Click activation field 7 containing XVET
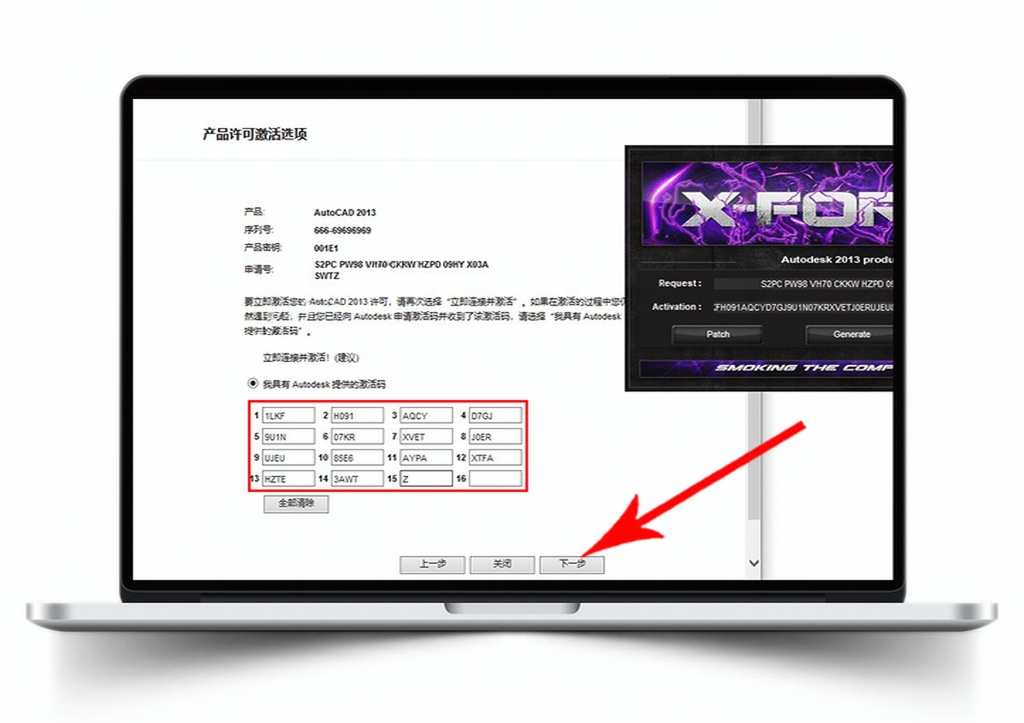Screen dimensions: 1024x723 click(426, 436)
